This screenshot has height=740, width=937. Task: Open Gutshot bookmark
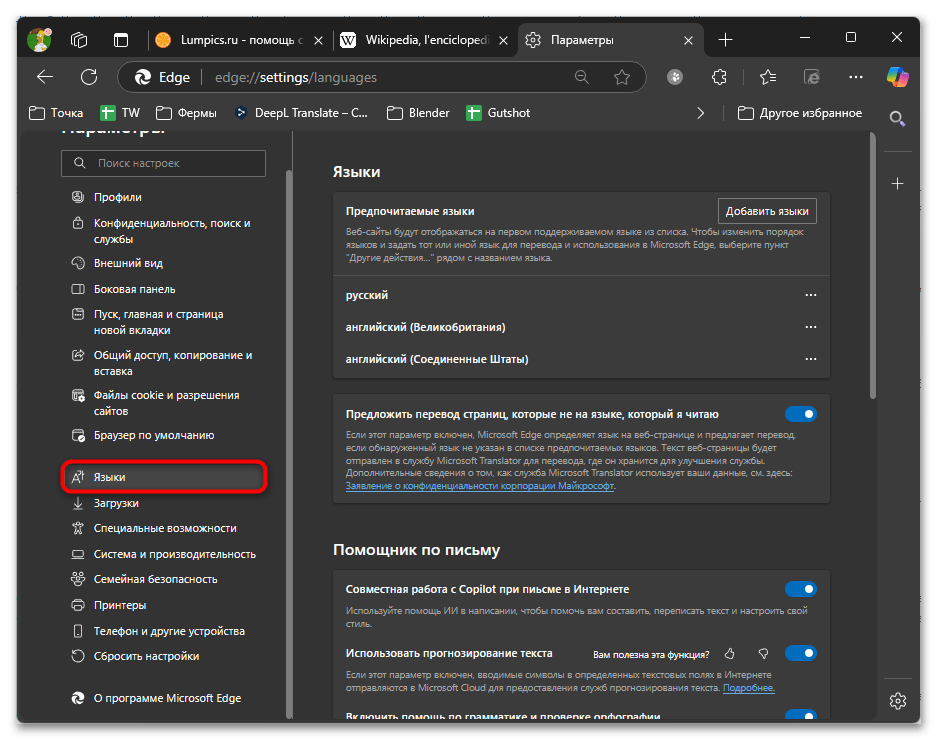click(498, 113)
